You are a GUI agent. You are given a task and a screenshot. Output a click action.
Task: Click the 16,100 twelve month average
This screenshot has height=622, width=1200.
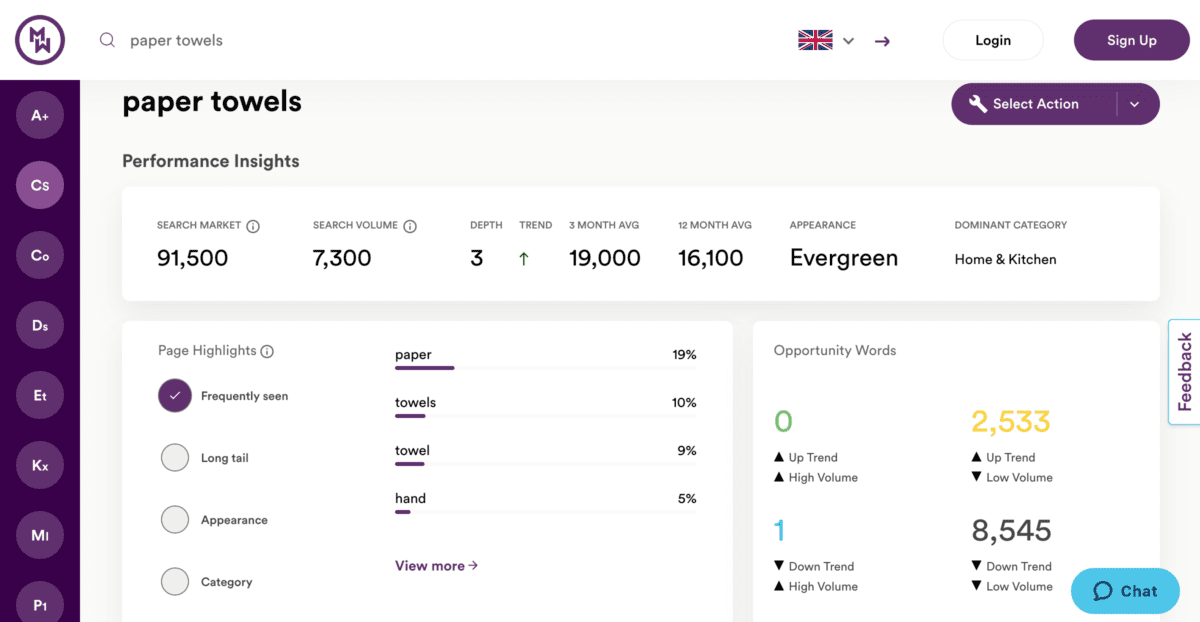[x=711, y=258]
